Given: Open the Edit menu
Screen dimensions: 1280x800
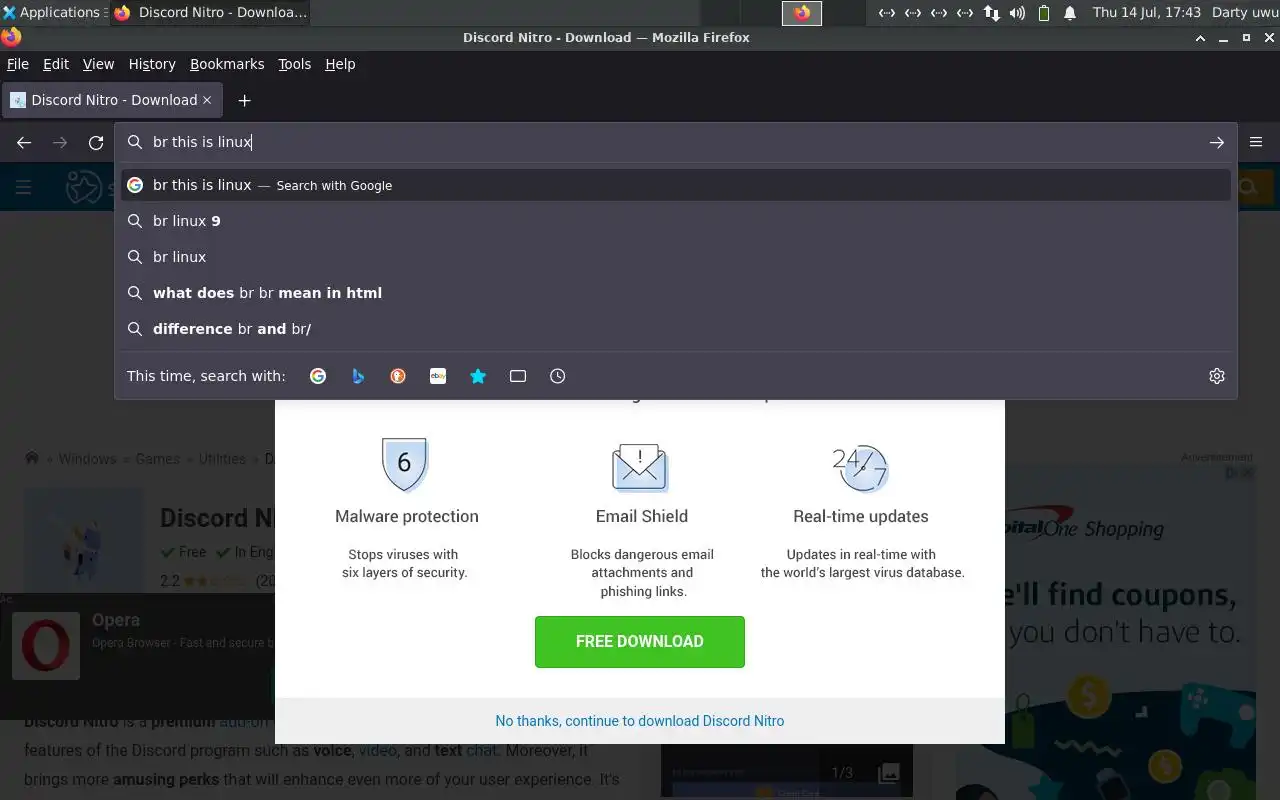Looking at the screenshot, I should coord(56,64).
